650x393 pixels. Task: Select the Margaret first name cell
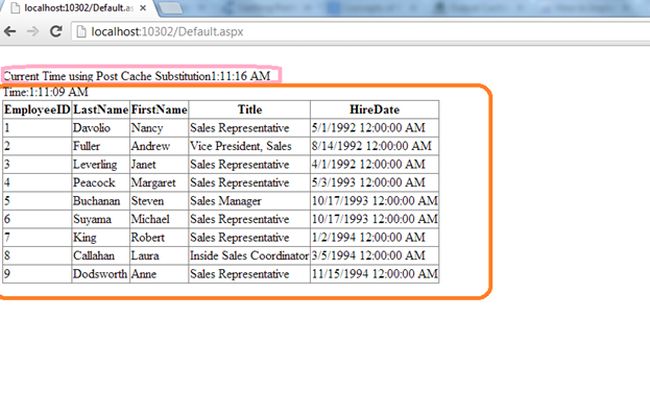coord(159,182)
